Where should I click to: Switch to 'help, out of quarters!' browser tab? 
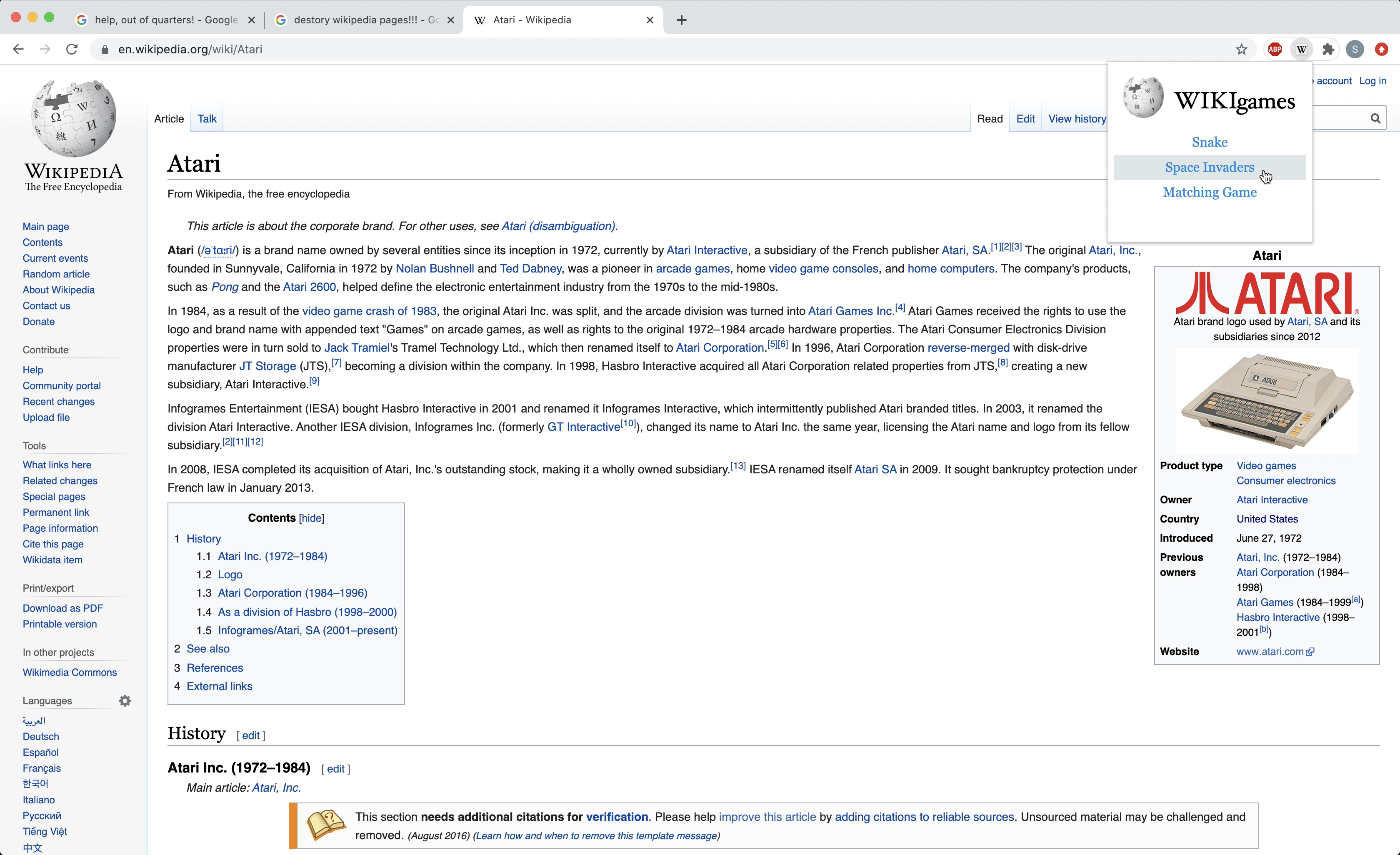point(165,20)
